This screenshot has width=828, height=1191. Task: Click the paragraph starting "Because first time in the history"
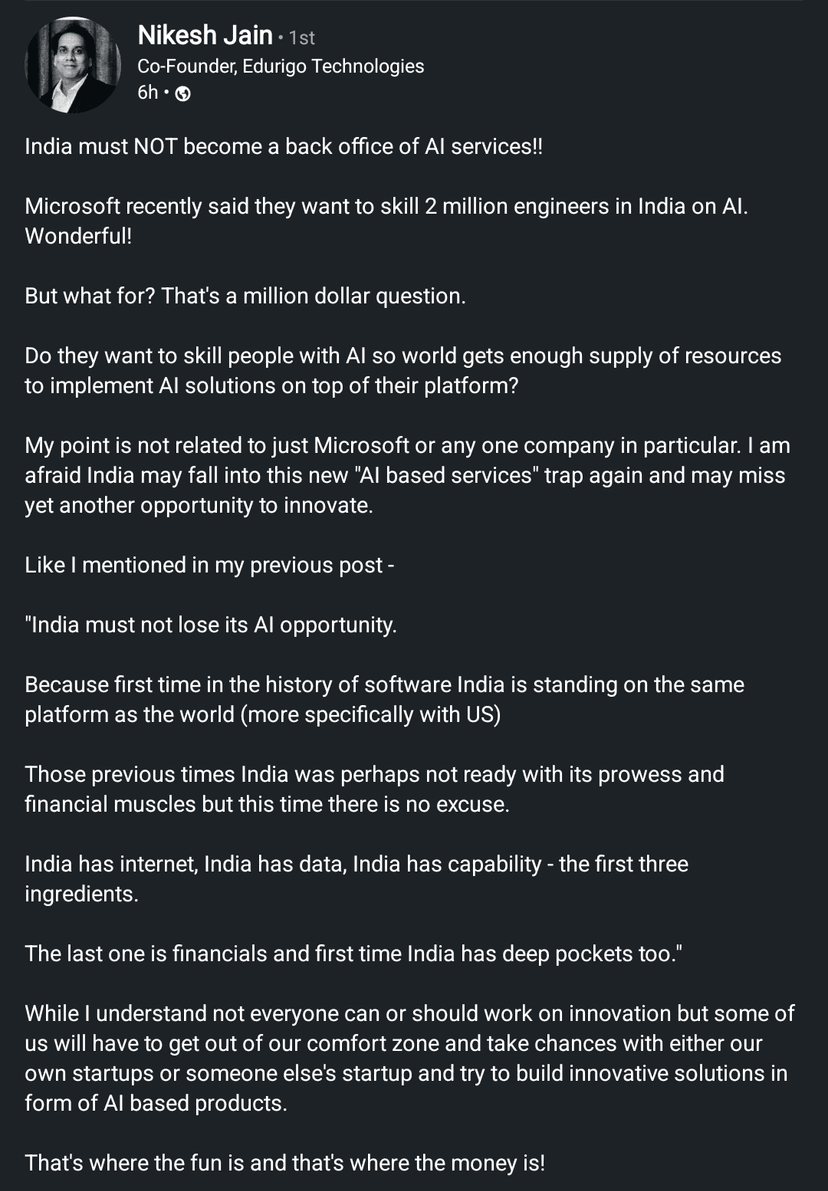[384, 700]
